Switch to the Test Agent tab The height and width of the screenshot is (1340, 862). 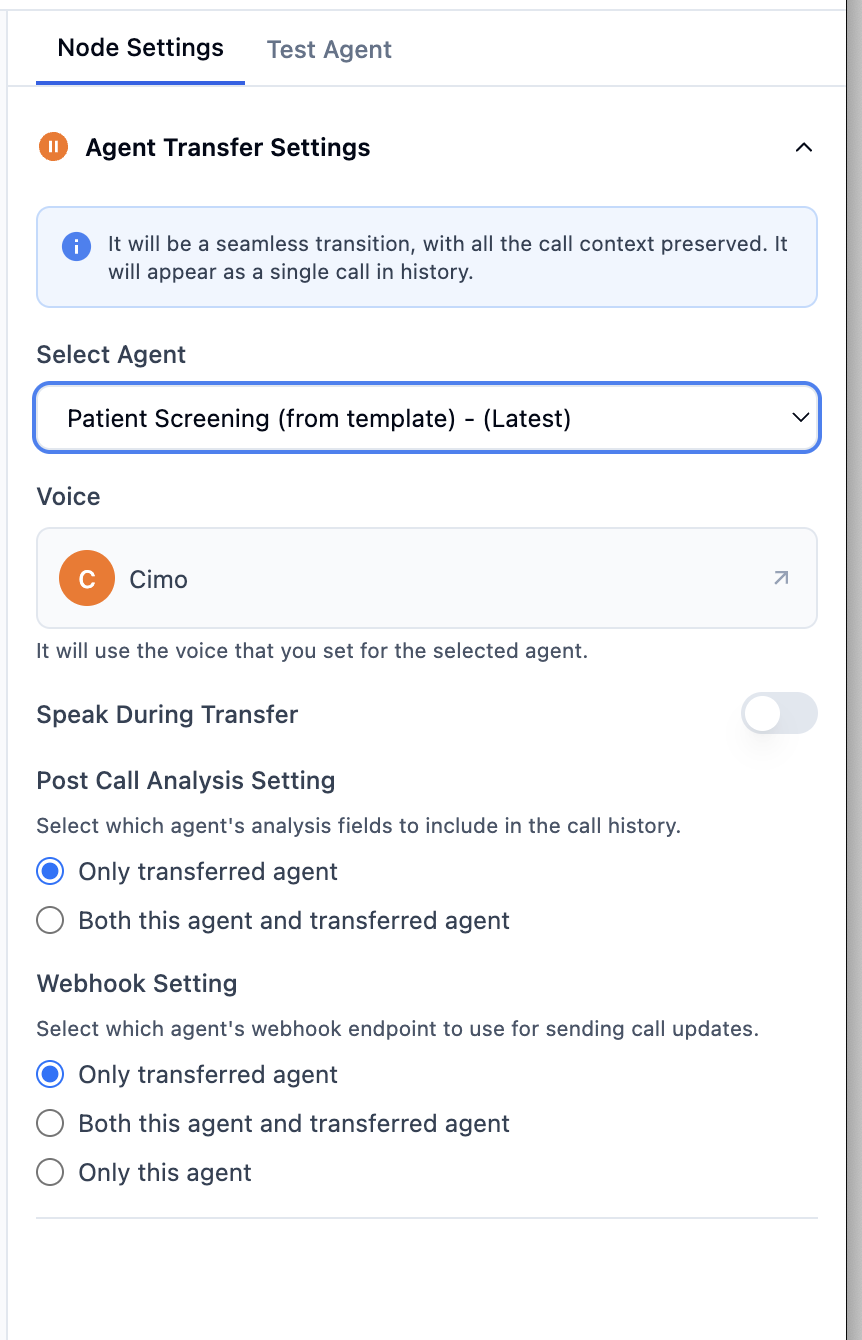click(329, 49)
